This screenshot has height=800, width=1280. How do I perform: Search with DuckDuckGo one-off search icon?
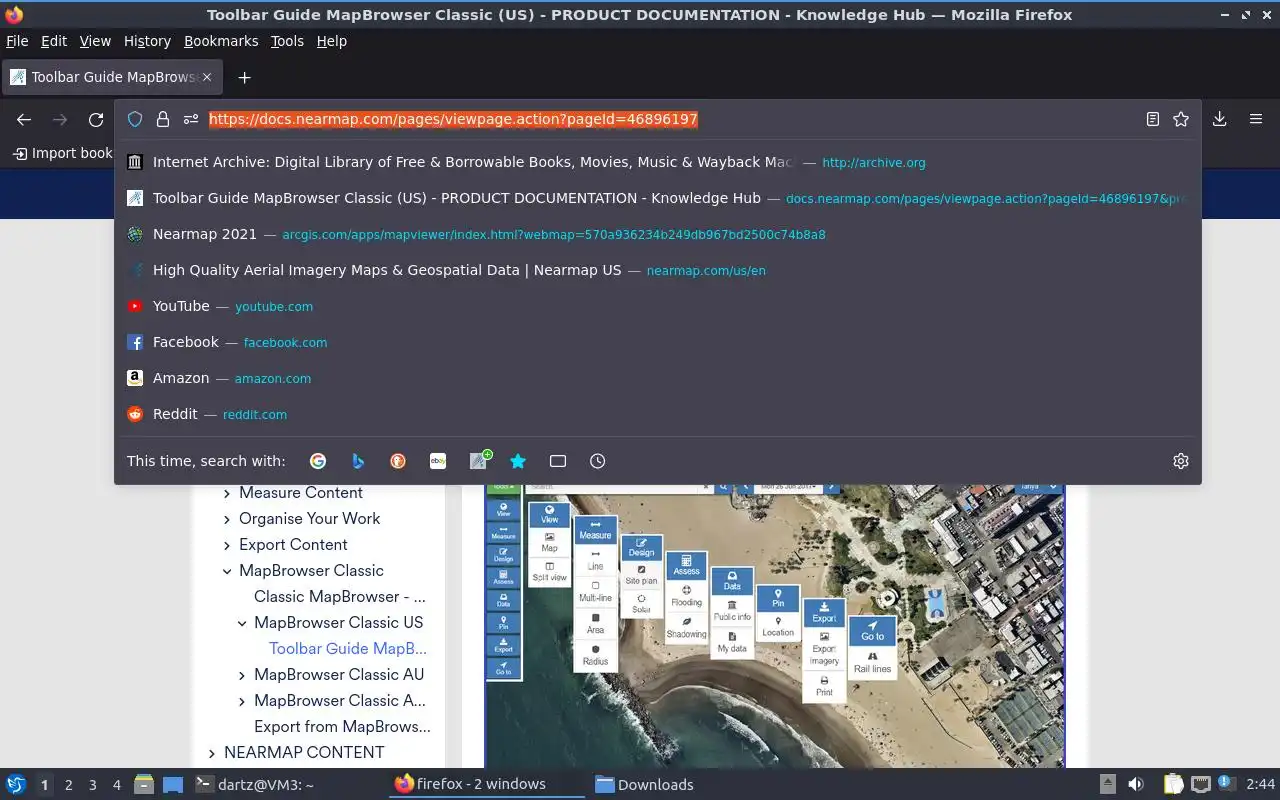tap(398, 461)
